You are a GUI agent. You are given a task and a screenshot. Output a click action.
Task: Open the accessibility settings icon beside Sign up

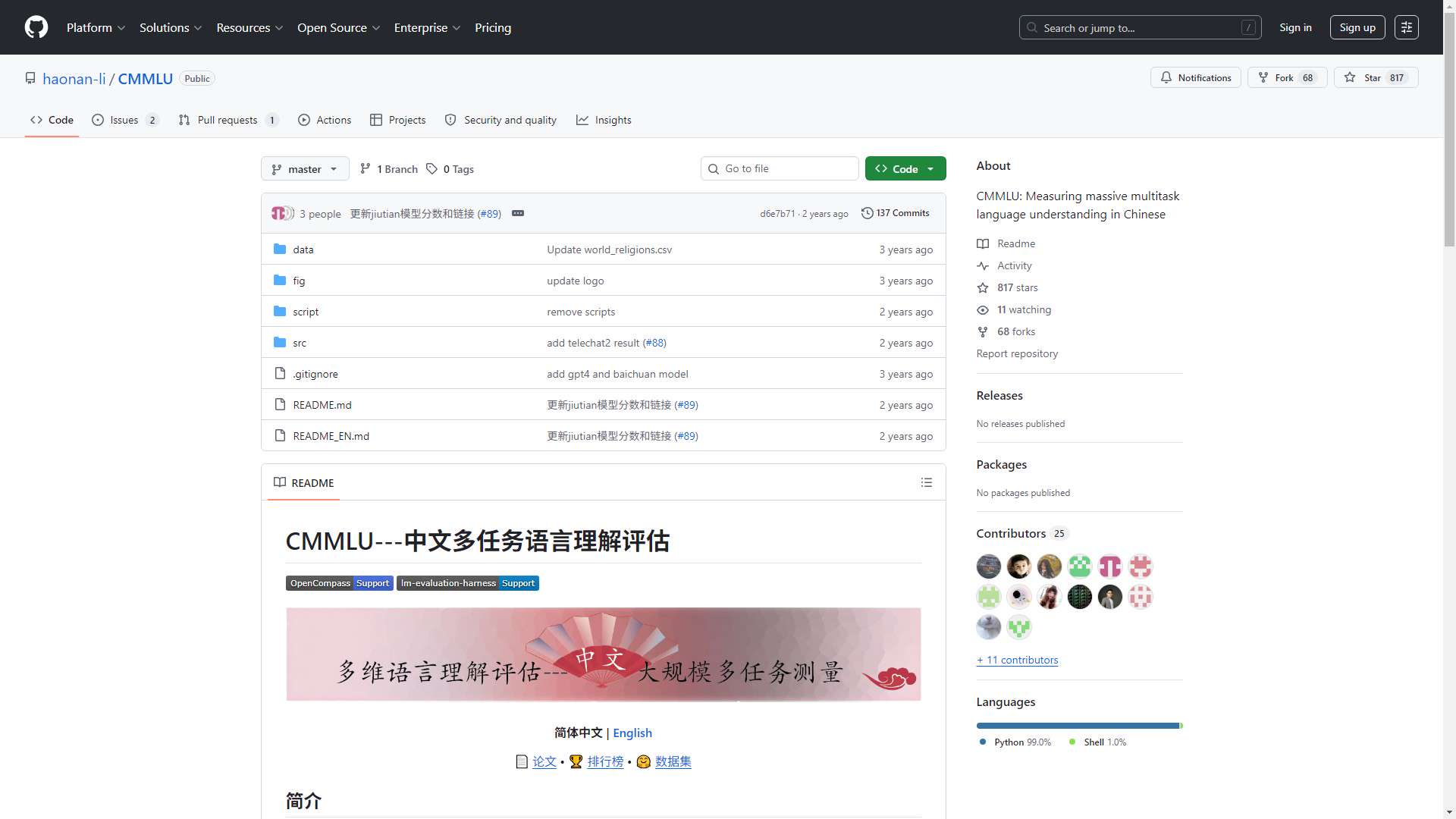tap(1406, 27)
